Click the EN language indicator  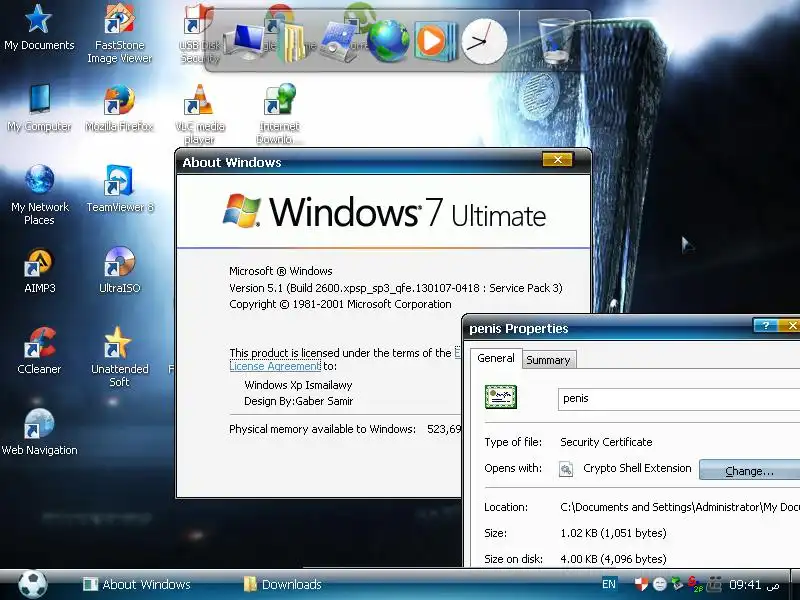[609, 584]
